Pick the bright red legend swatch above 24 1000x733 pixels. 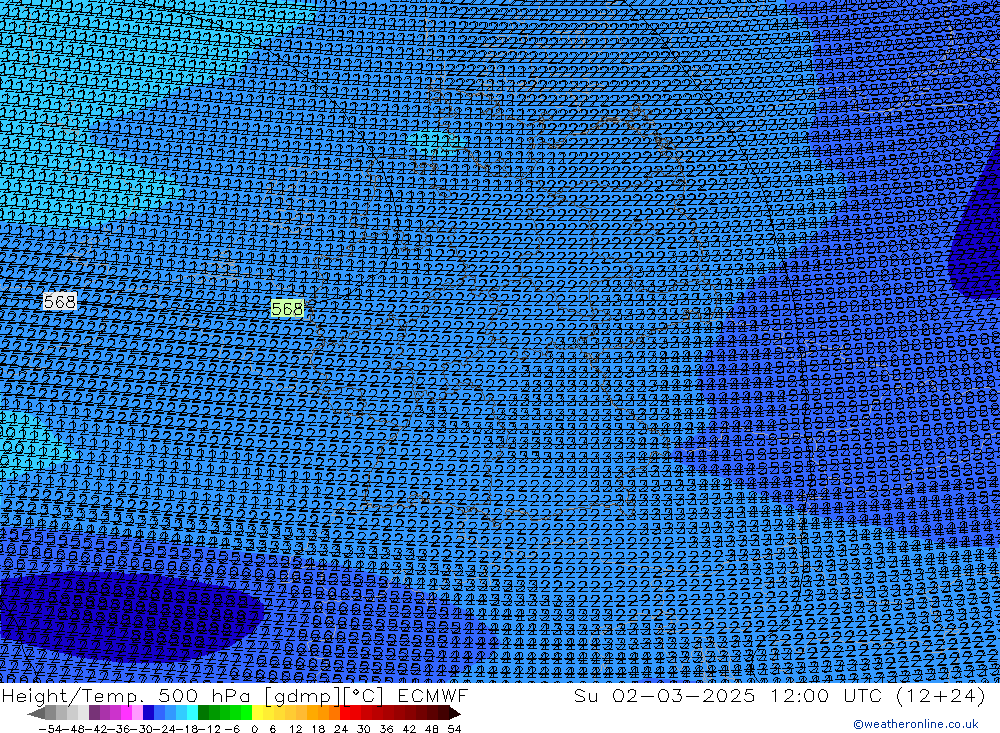345,713
